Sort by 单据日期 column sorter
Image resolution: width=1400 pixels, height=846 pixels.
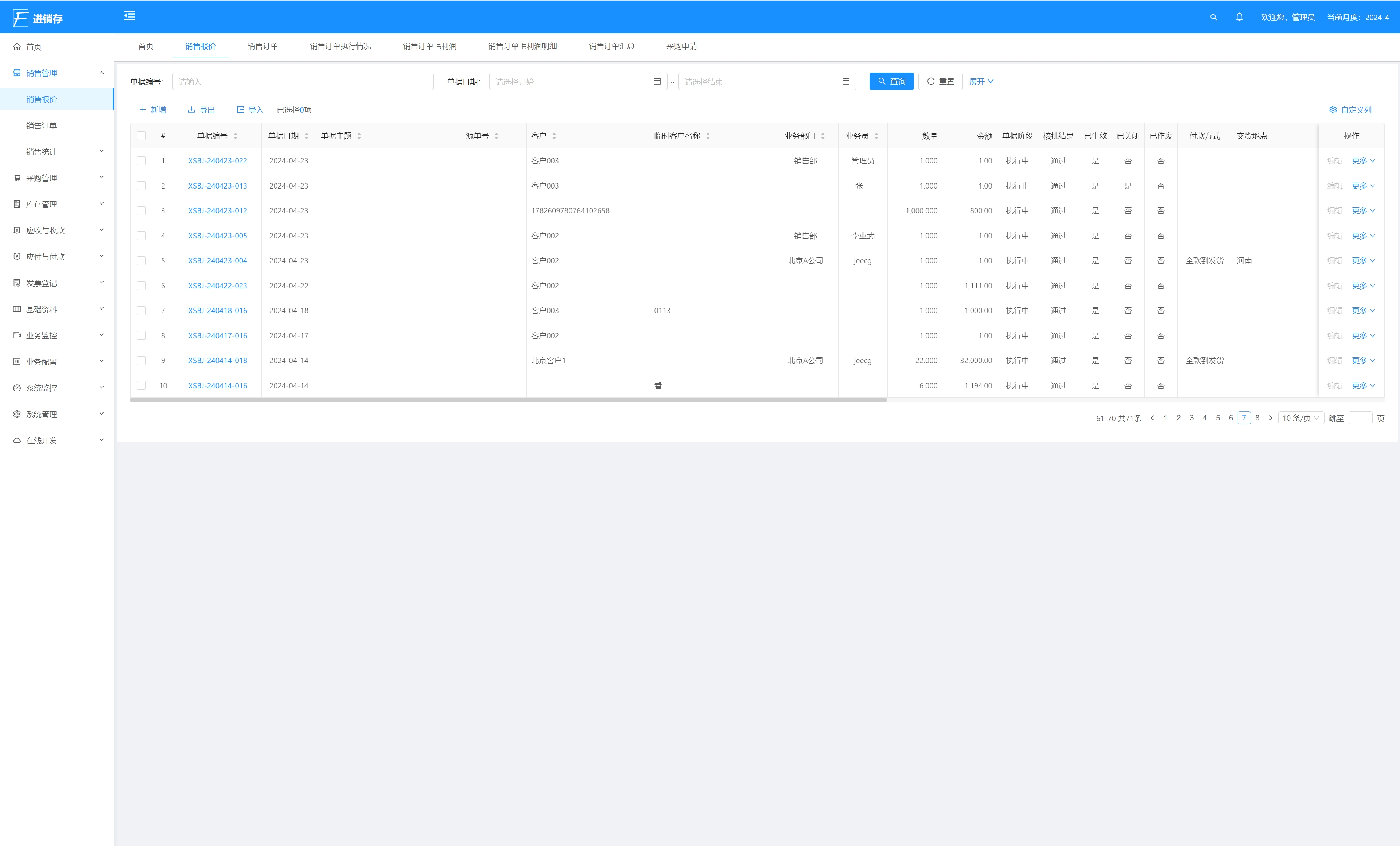click(306, 136)
